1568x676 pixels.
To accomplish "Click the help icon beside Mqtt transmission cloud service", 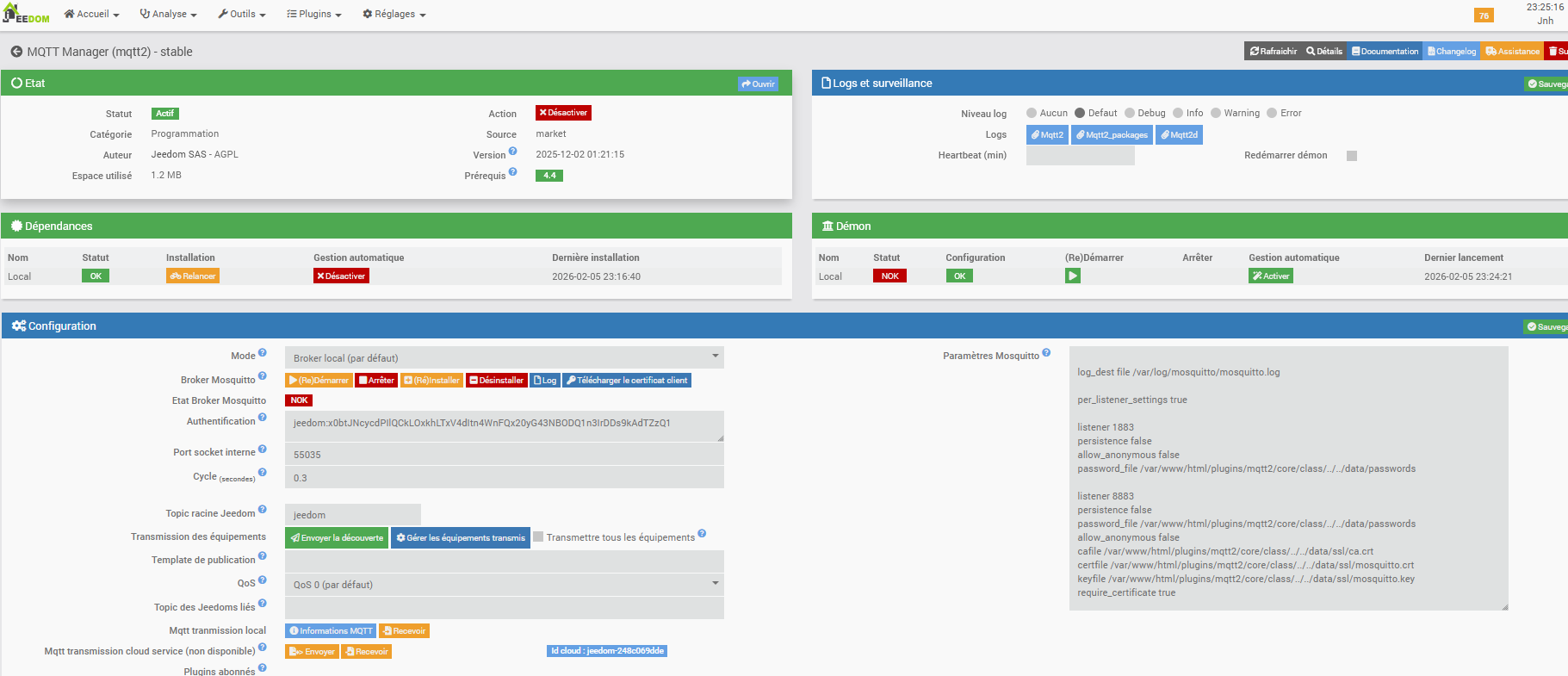I will coord(263,648).
